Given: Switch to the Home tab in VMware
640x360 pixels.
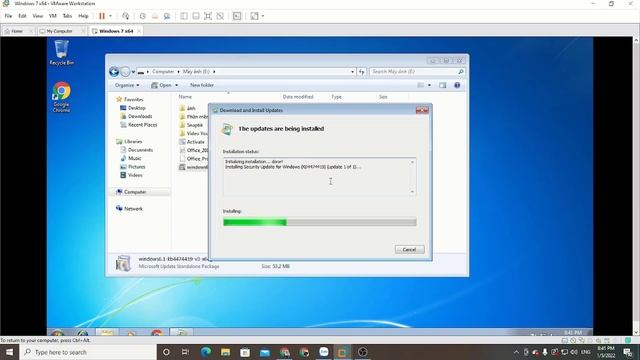Looking at the screenshot, I should [x=17, y=31].
